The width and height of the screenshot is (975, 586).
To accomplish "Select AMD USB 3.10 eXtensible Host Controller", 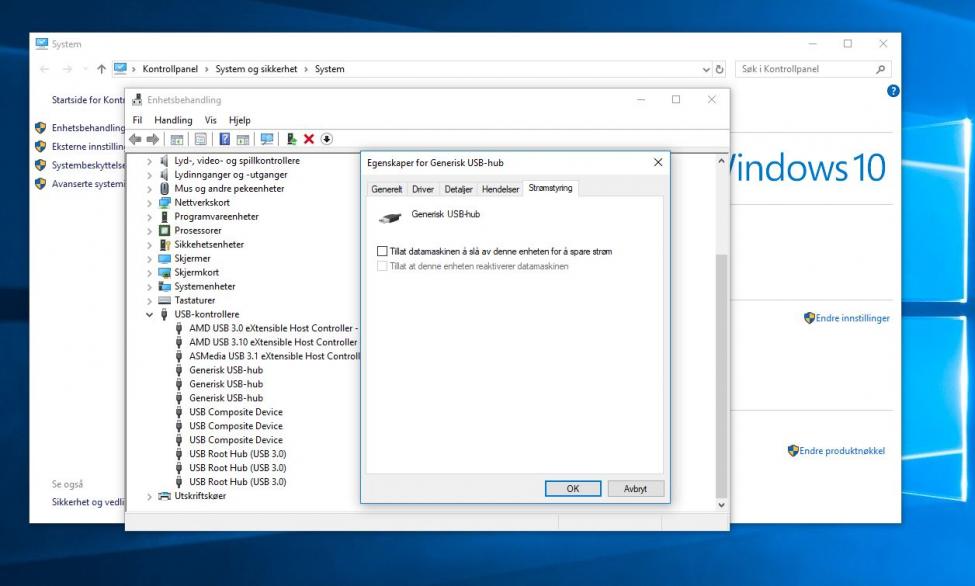I will [x=274, y=342].
